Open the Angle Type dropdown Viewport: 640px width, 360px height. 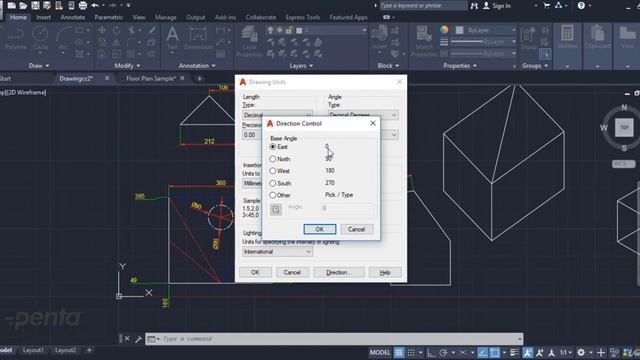point(363,115)
